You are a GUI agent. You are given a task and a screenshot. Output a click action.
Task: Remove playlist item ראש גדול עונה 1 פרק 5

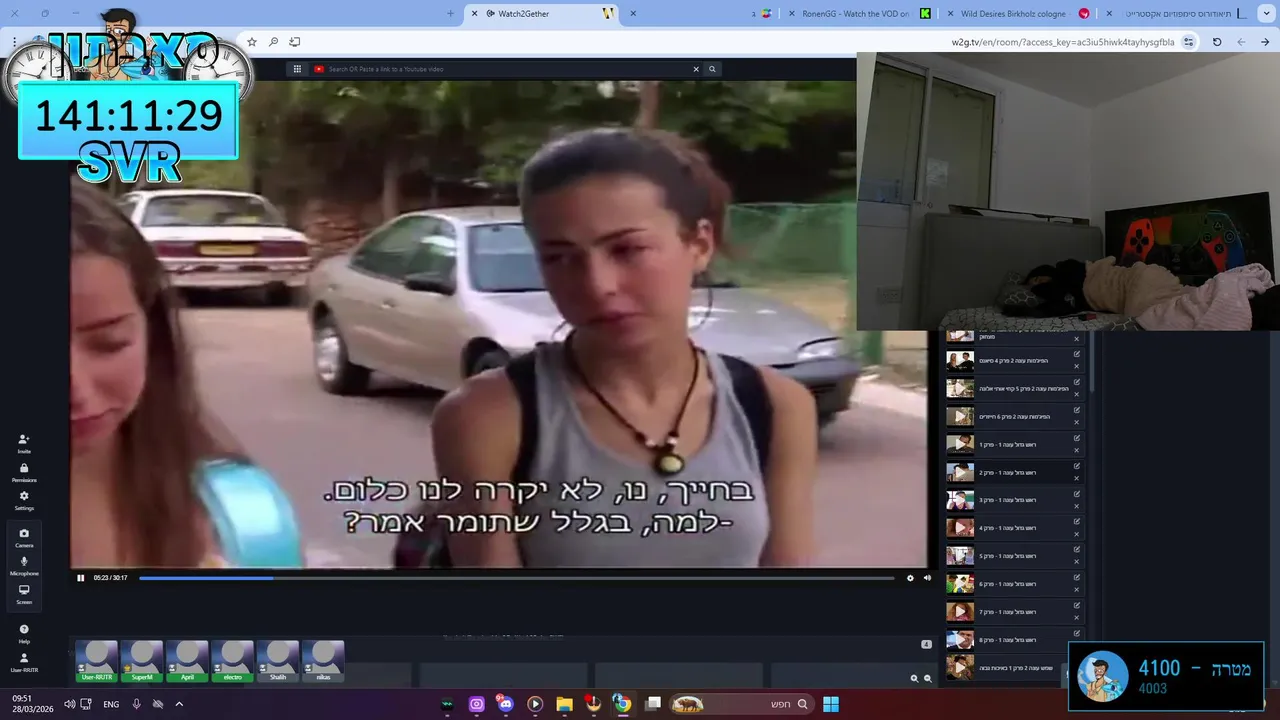1077,562
